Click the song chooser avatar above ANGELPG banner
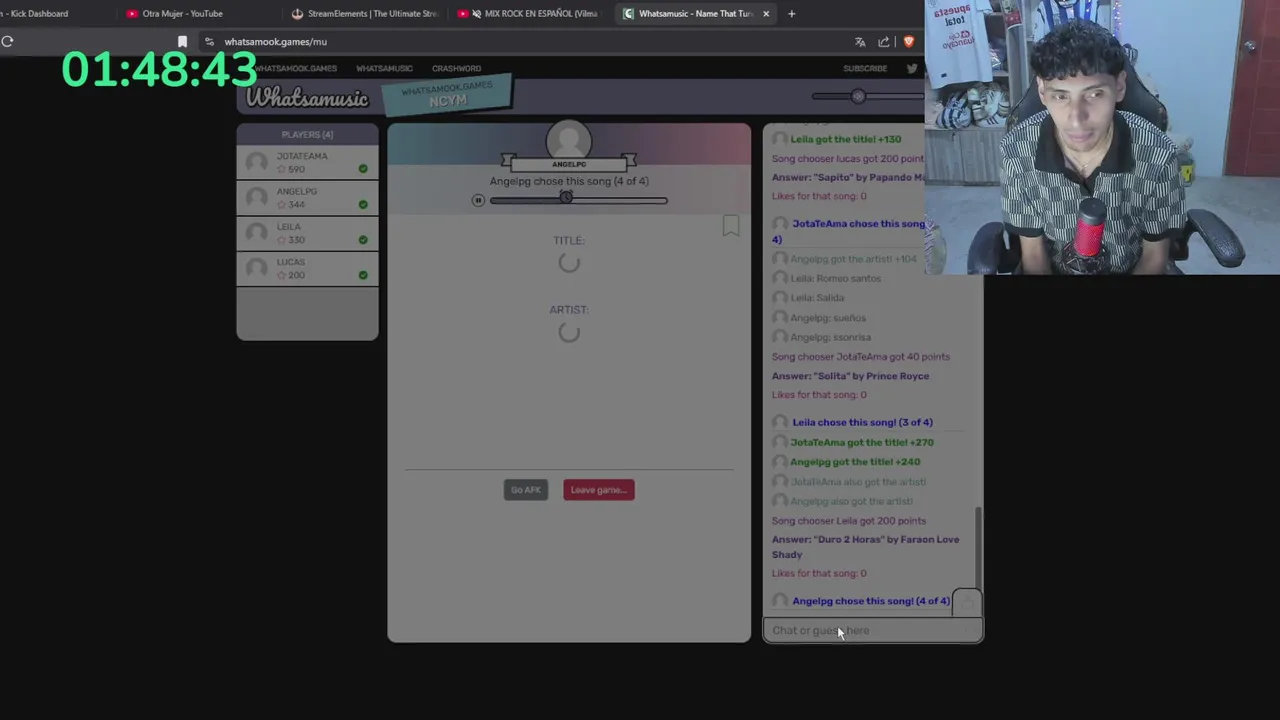The height and width of the screenshot is (720, 1280). [569, 140]
